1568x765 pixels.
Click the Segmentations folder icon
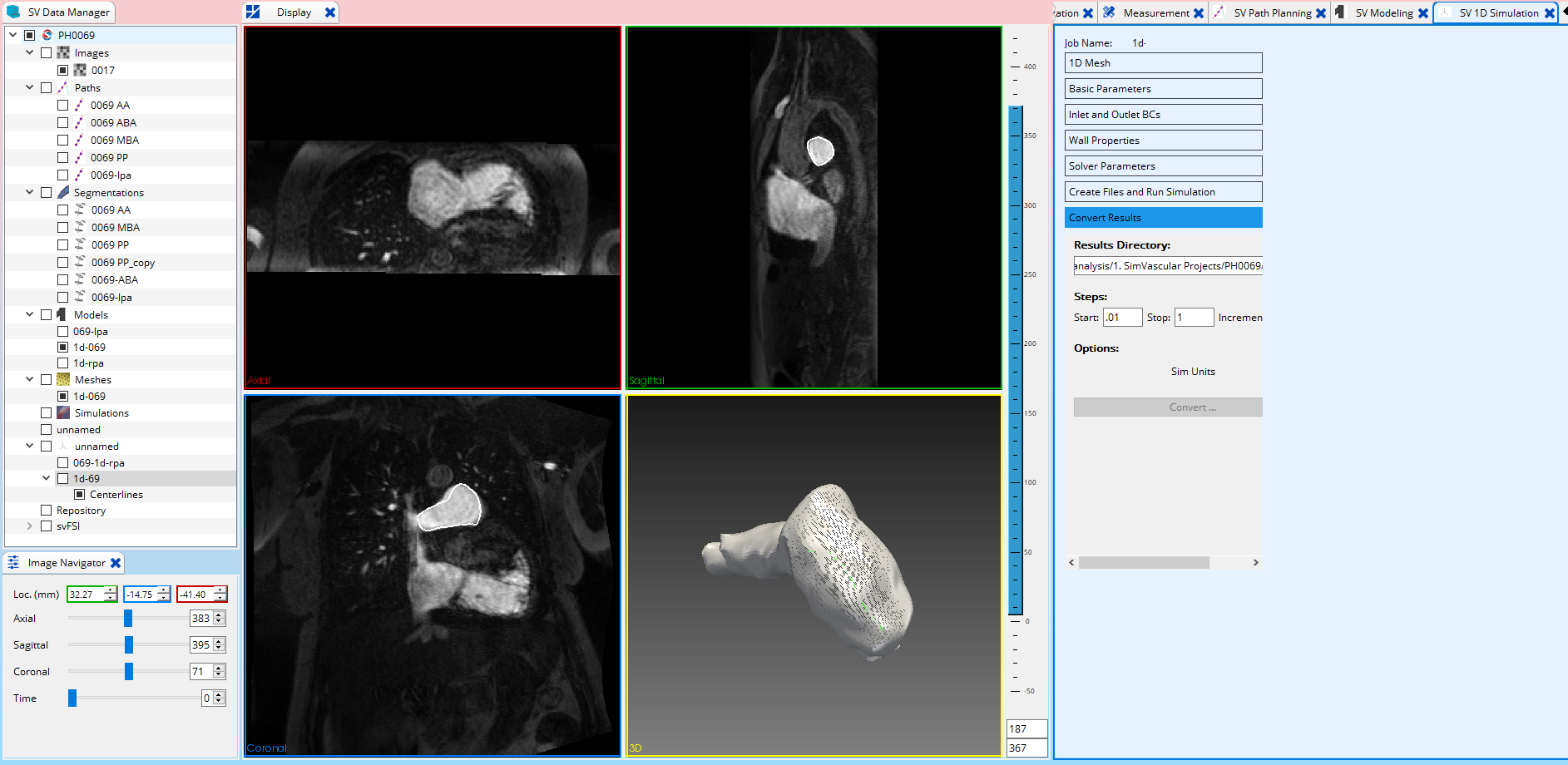(63, 192)
